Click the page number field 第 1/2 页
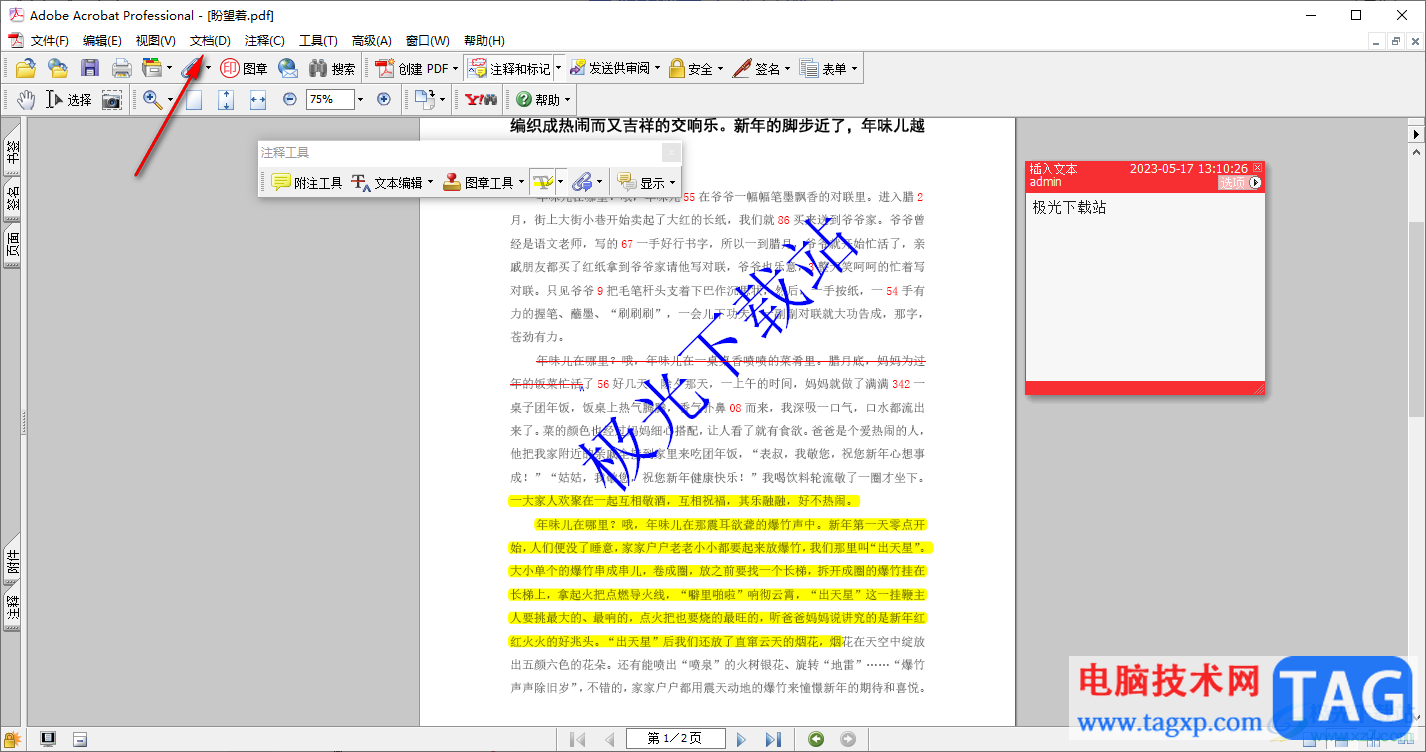Screen dimensions: 1426x752 [675, 739]
